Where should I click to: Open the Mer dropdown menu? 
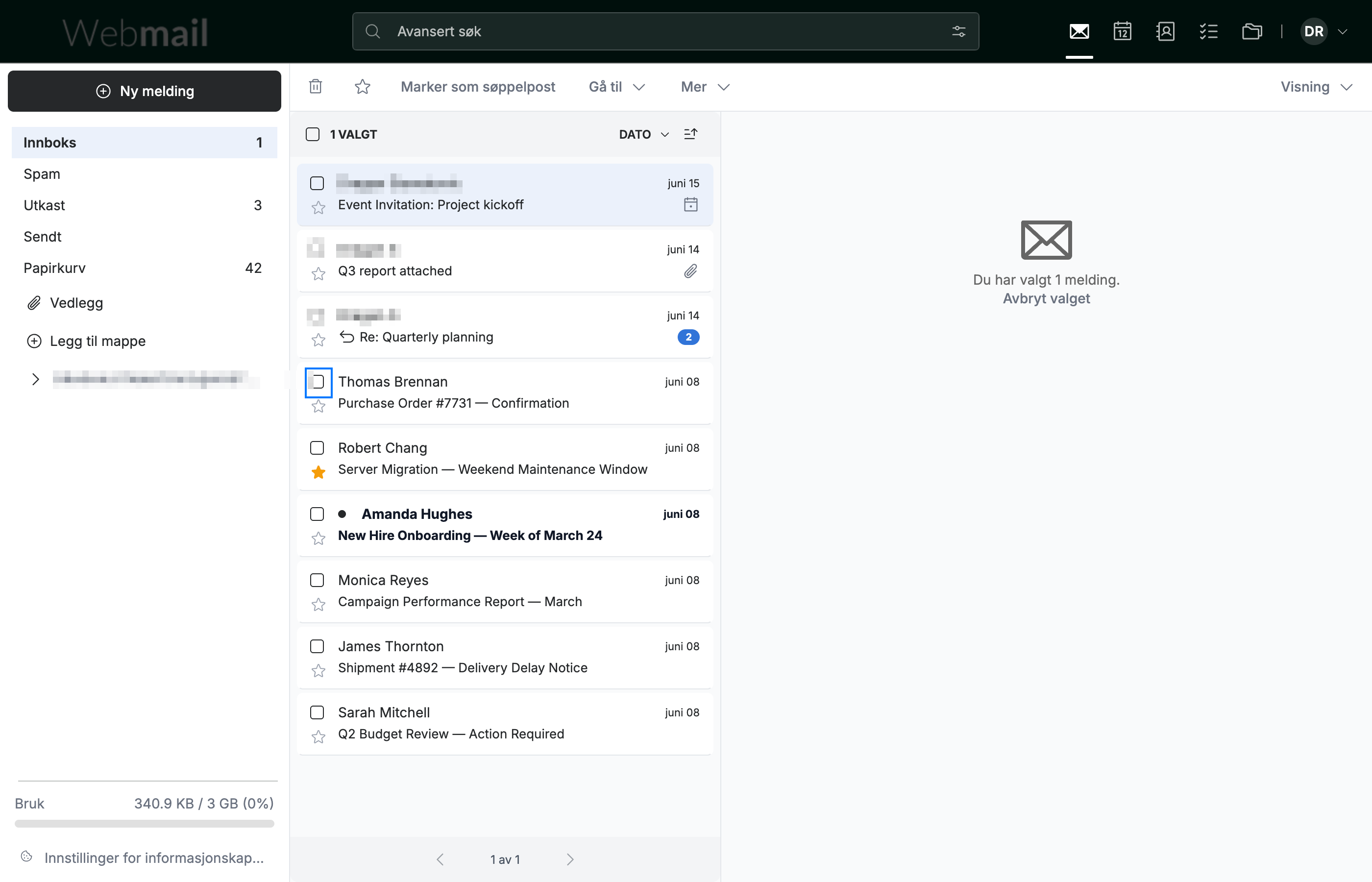[705, 86]
